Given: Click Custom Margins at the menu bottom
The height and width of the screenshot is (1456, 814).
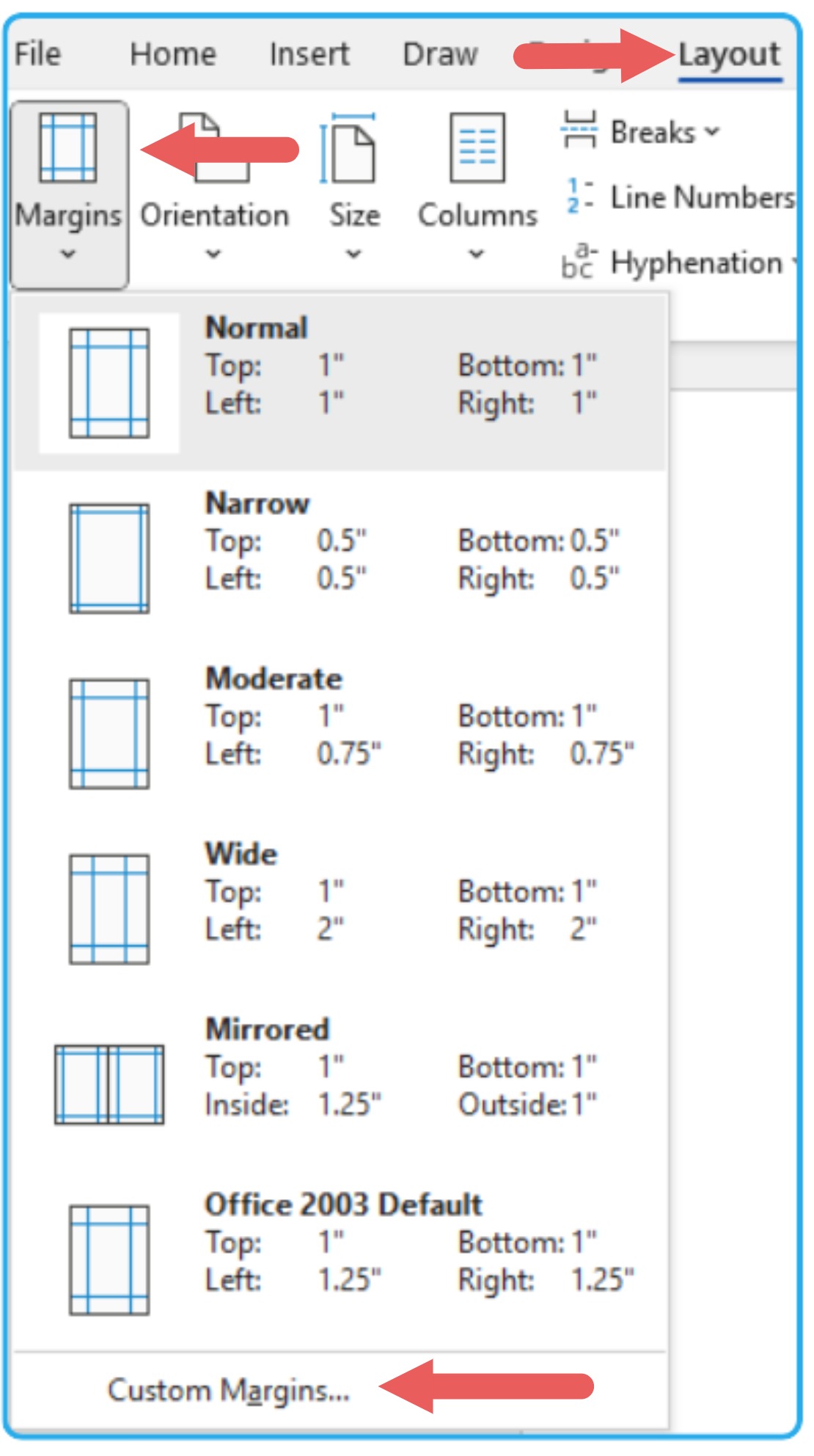Looking at the screenshot, I should [x=227, y=1391].
